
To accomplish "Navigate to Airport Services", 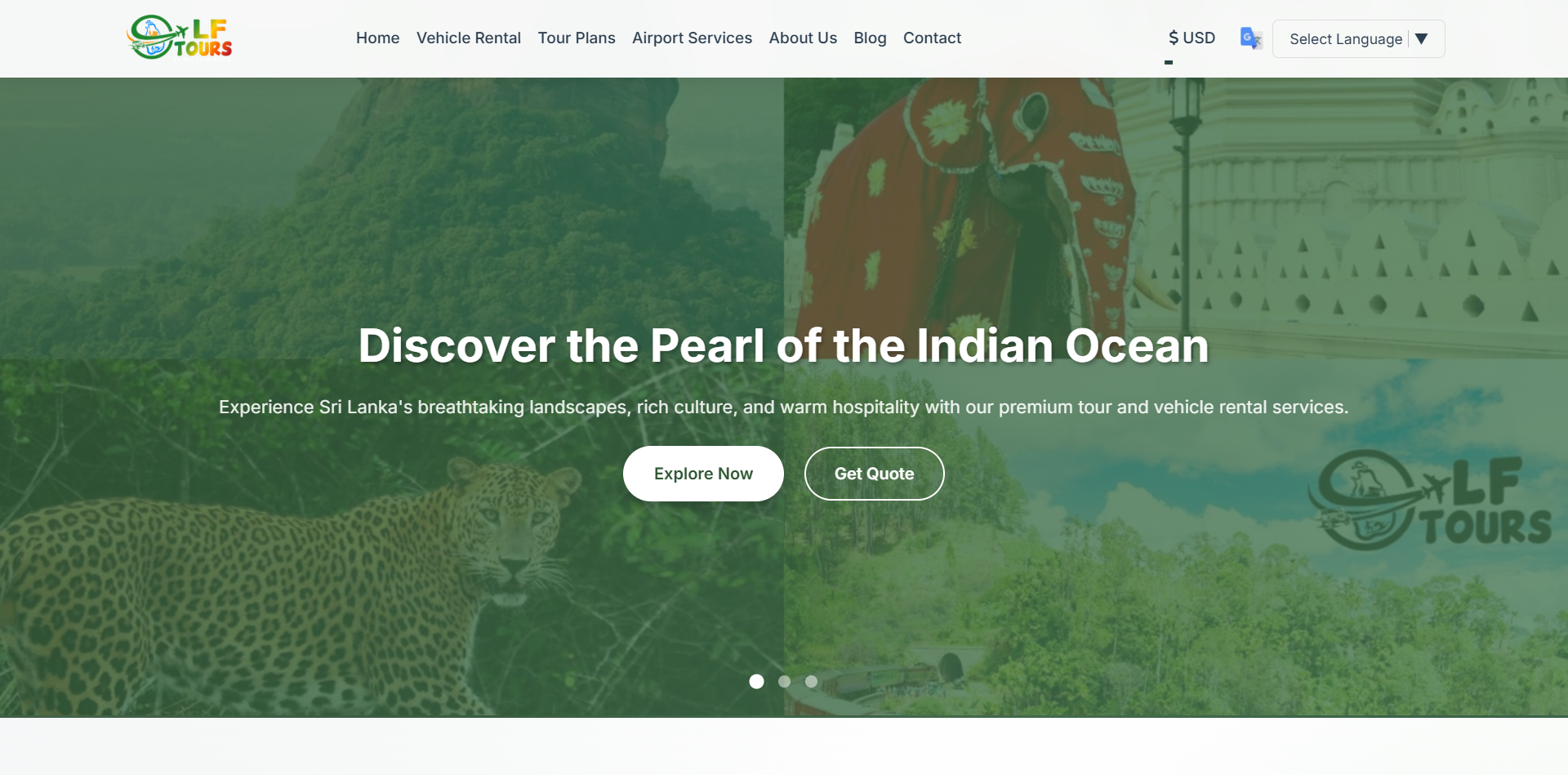I will (x=692, y=38).
